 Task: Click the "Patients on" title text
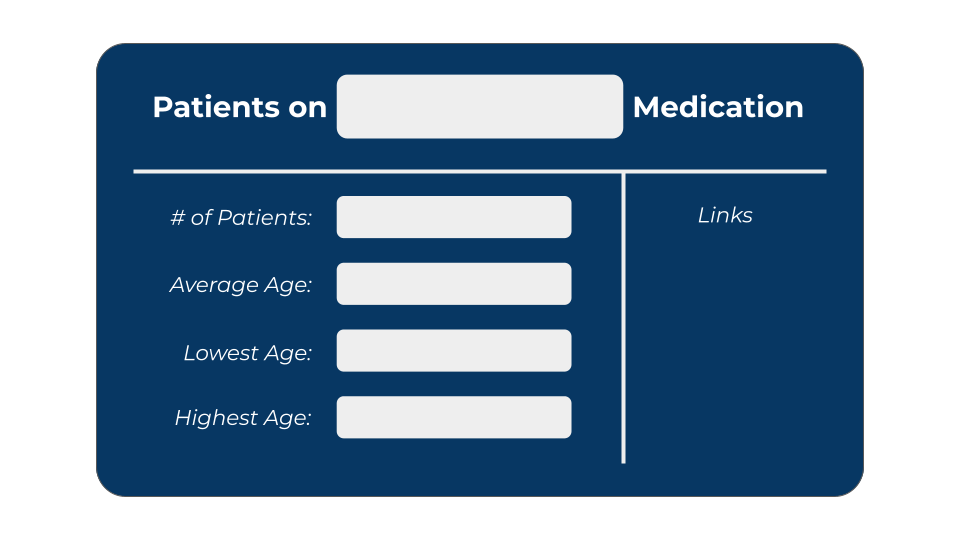239,107
